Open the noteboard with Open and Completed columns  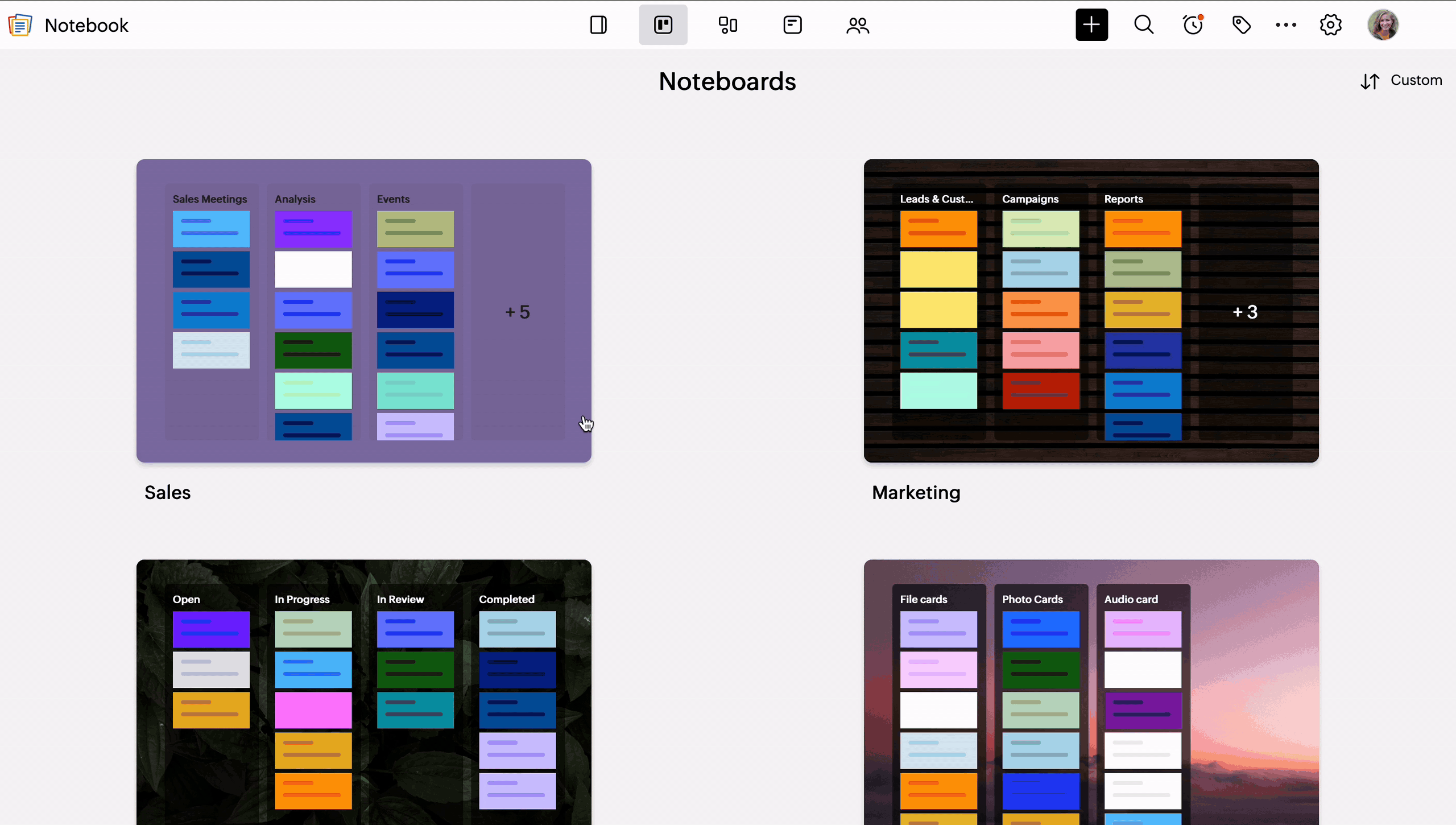363,691
